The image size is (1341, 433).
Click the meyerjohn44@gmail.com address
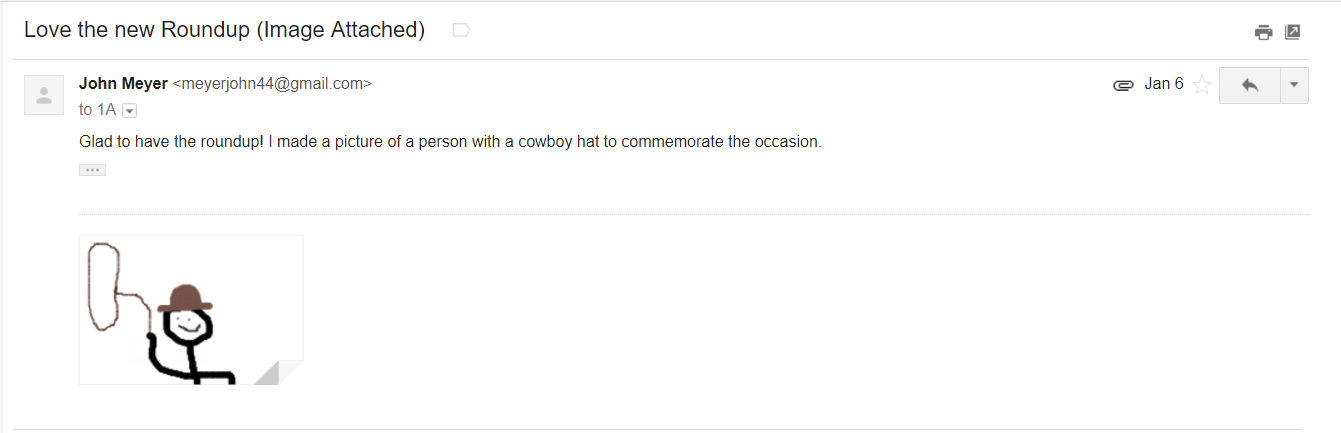tap(273, 84)
